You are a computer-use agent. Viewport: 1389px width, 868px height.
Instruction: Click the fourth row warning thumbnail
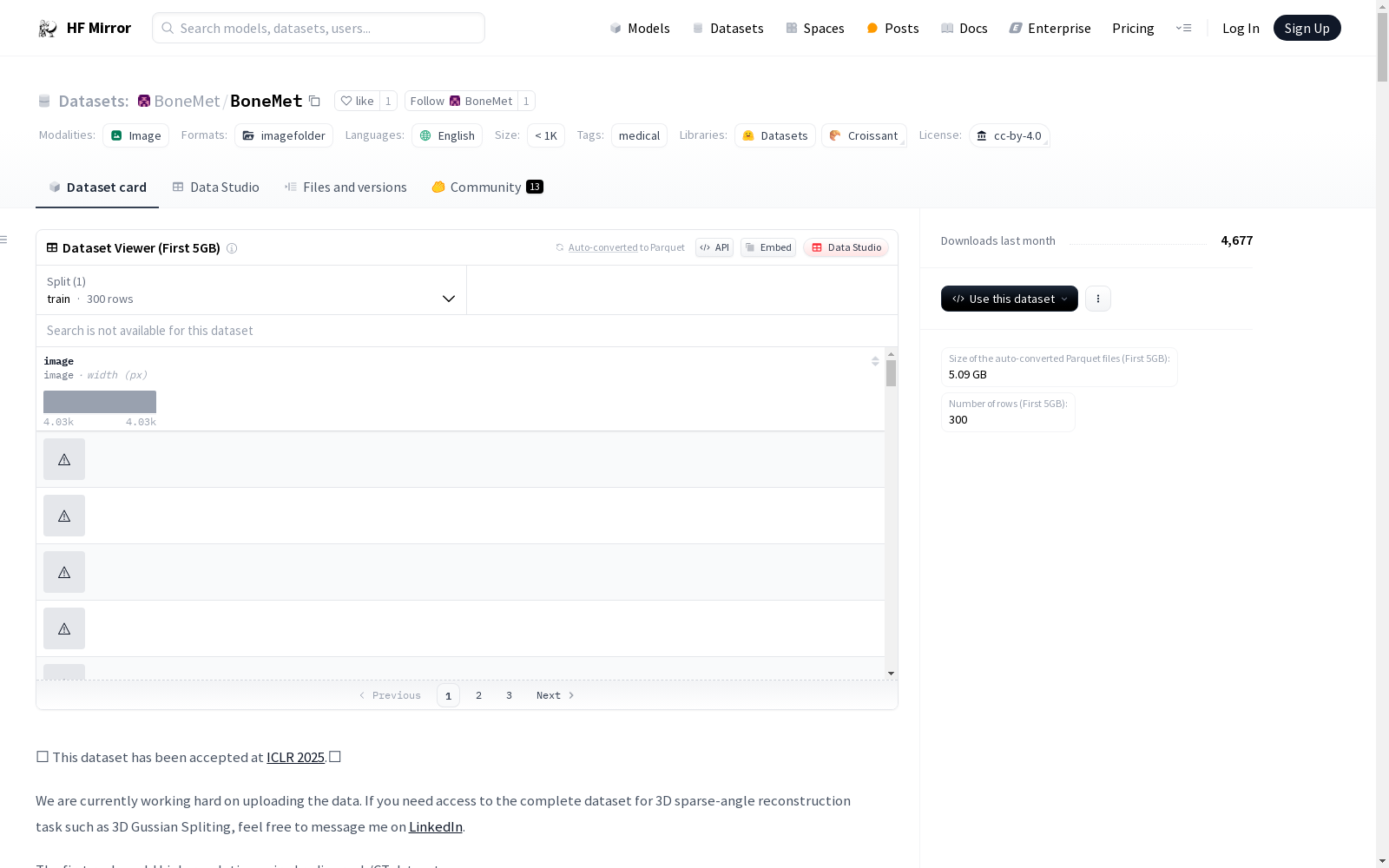pos(64,629)
